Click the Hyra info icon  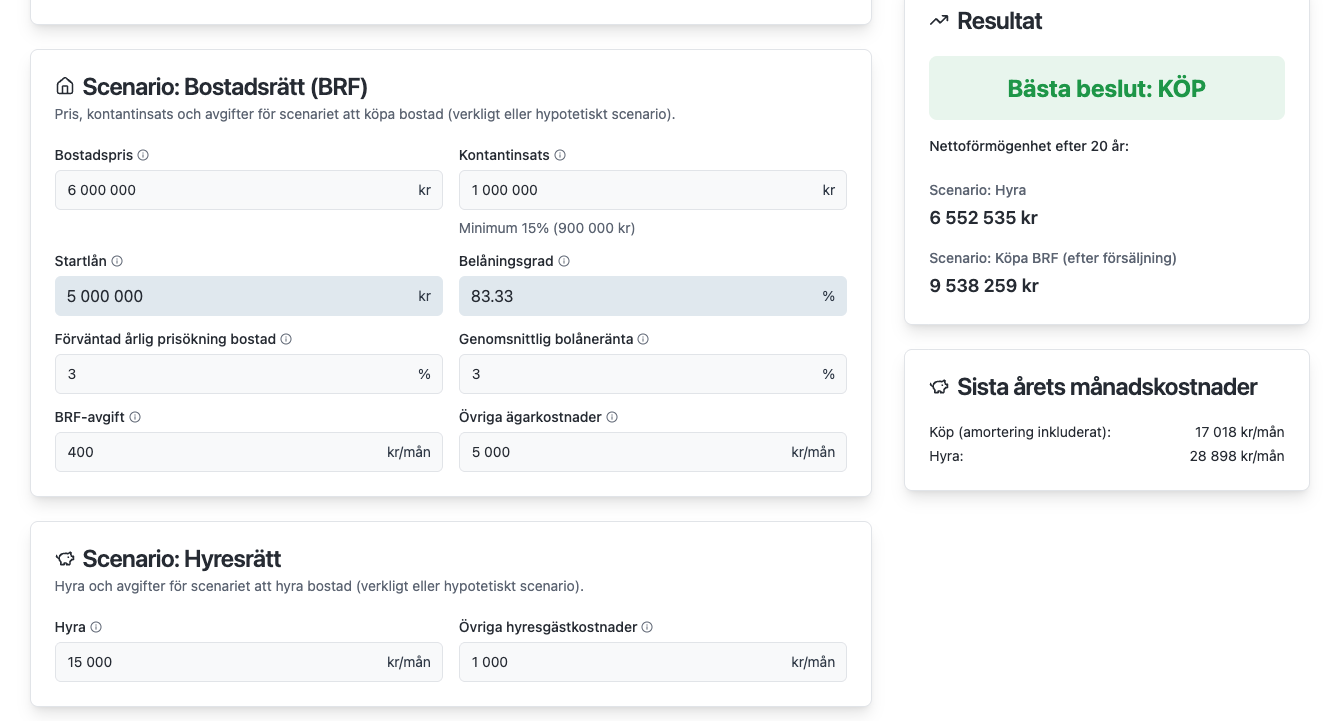[96, 627]
